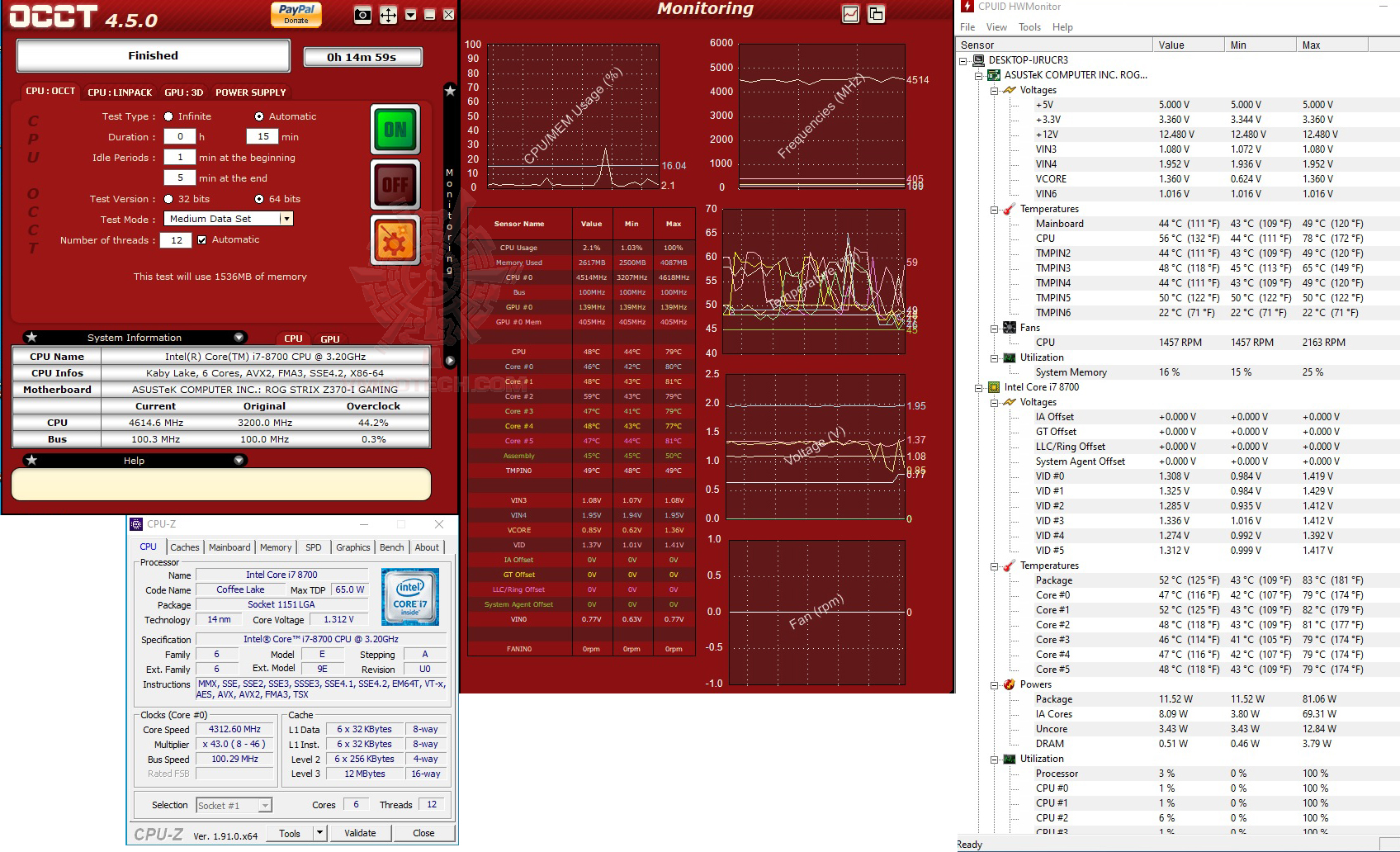Image resolution: width=1400 pixels, height=852 pixels.
Task: Click the idle minutes at the end field
Action: coord(180,177)
